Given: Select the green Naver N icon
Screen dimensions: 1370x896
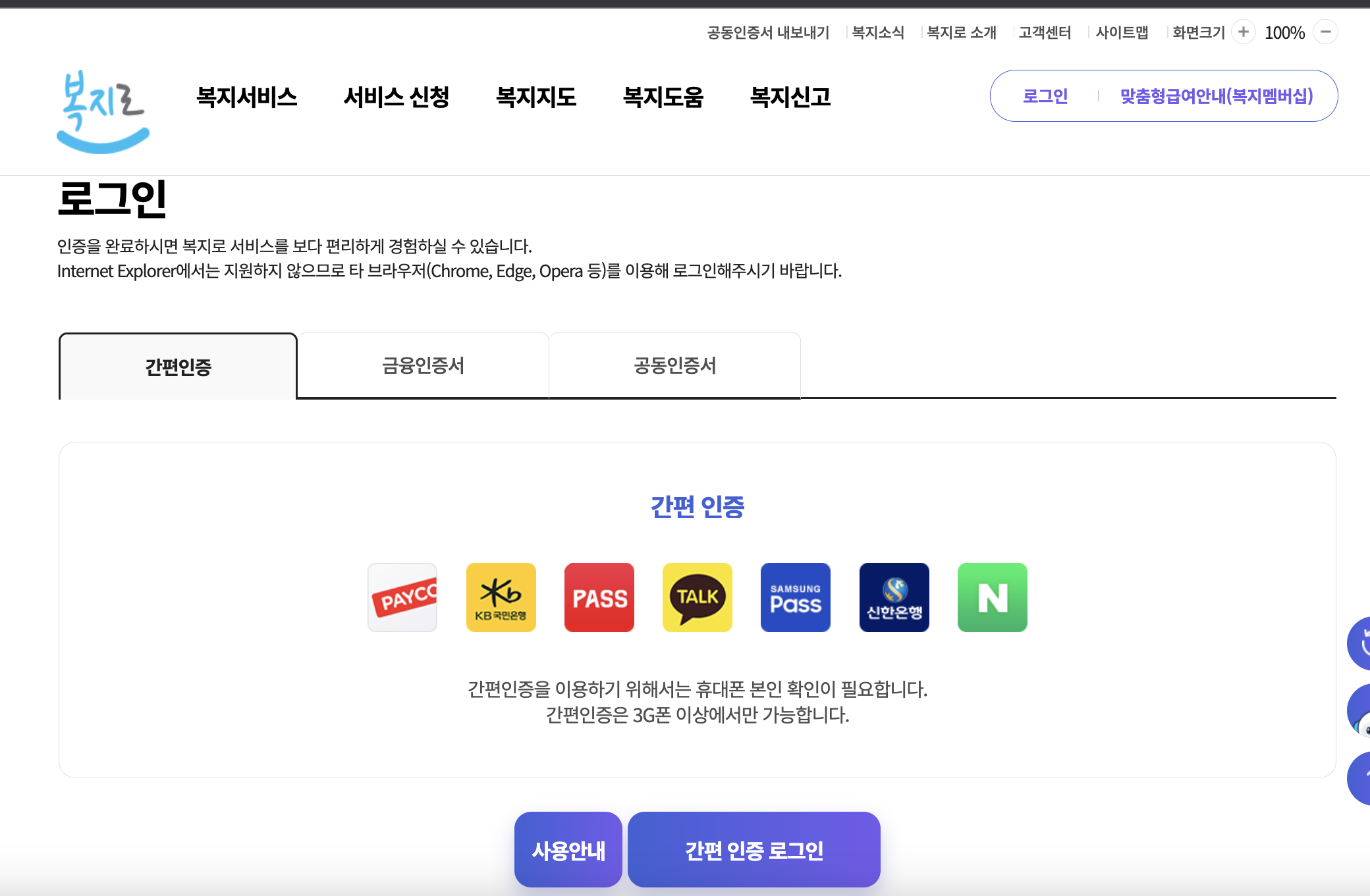Looking at the screenshot, I should (x=993, y=597).
